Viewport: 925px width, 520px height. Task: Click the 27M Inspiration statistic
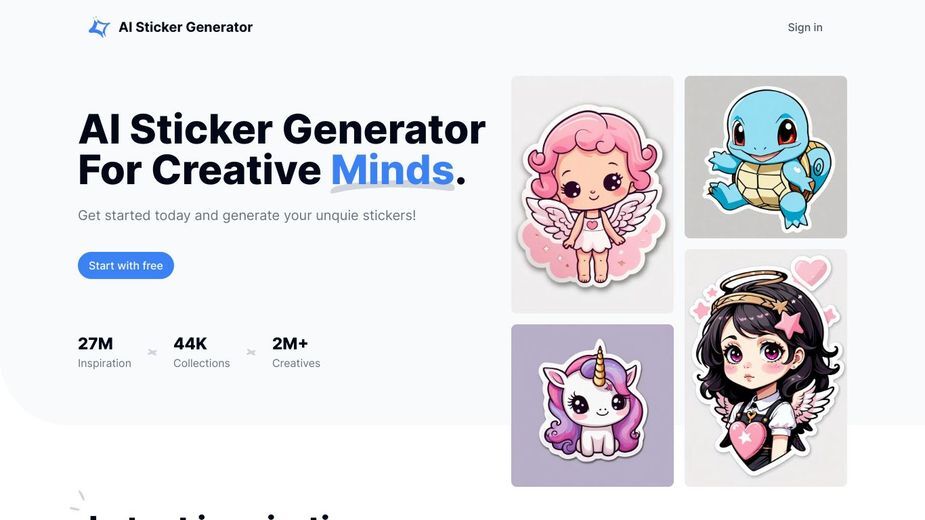click(104, 352)
